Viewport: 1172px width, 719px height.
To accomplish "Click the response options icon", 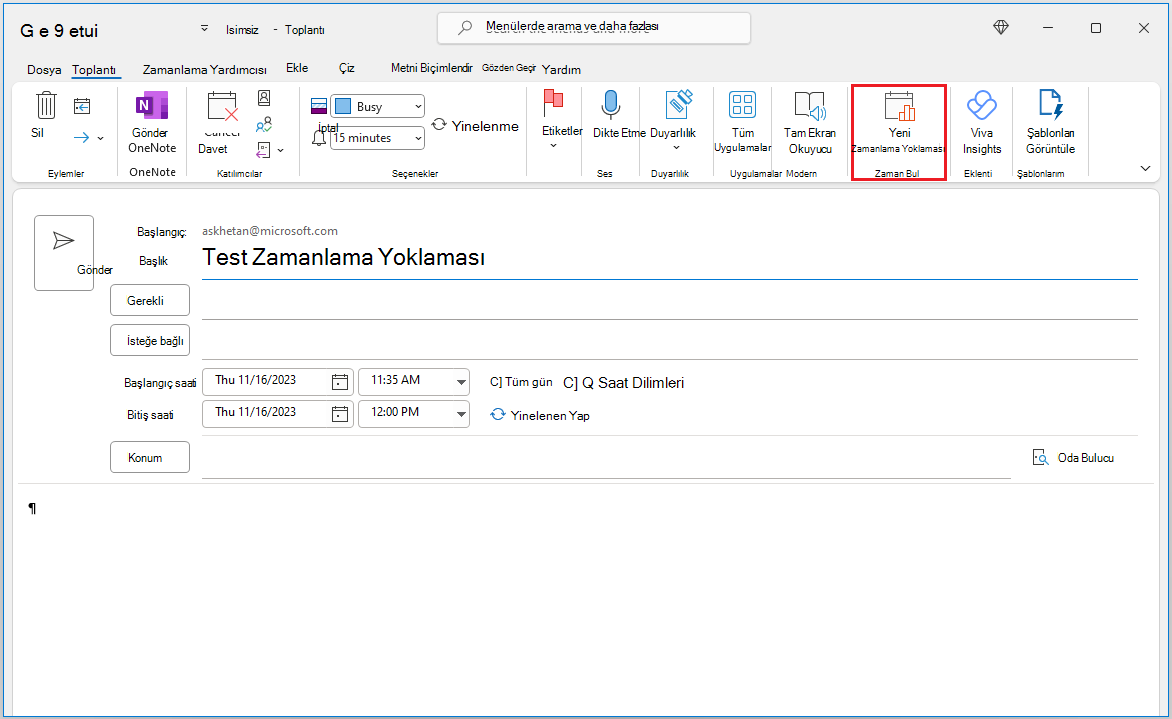I will (263, 150).
